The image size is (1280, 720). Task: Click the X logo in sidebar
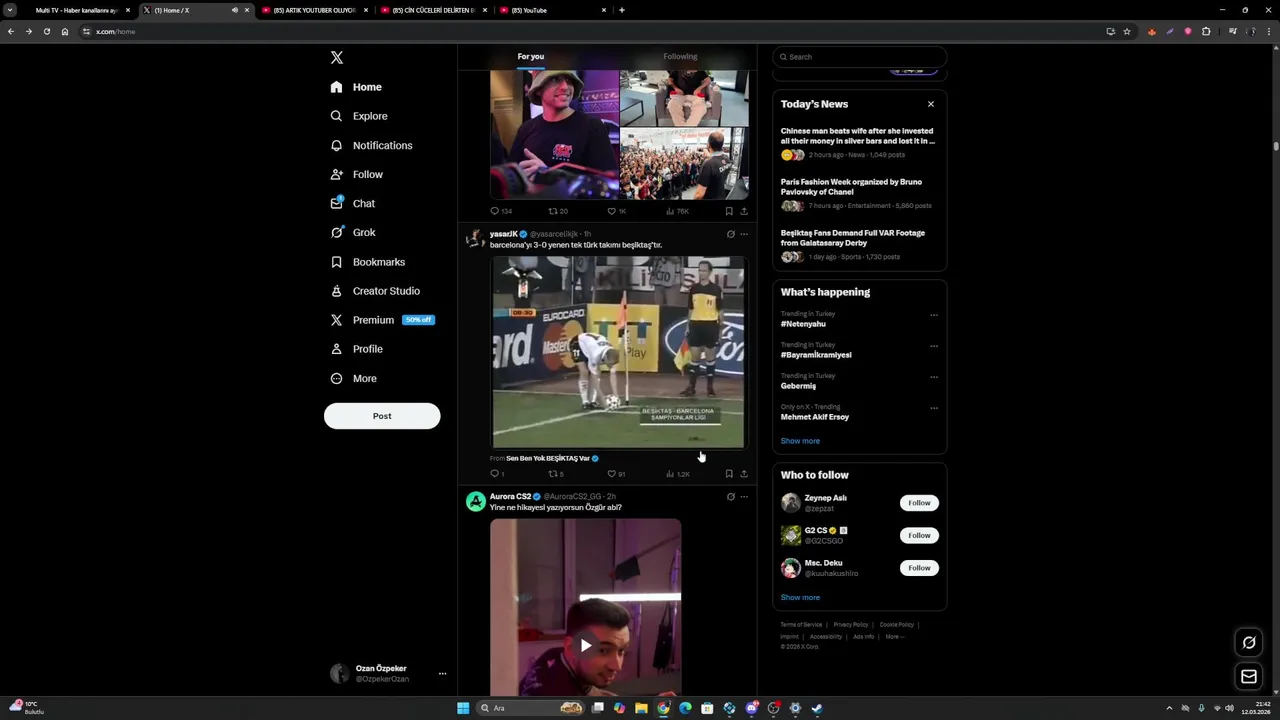pos(337,58)
